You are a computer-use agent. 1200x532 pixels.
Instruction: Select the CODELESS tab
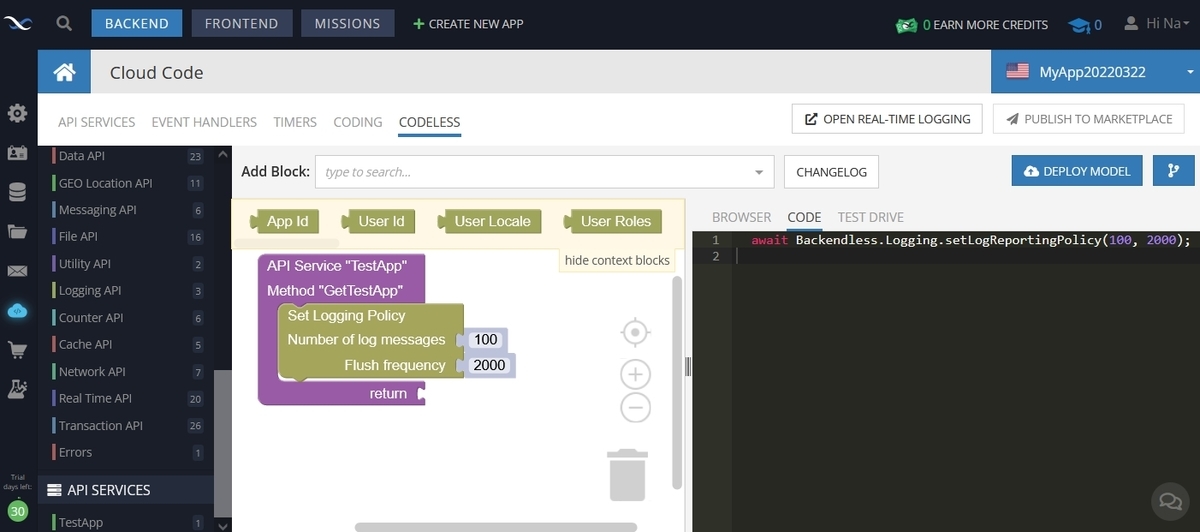tap(430, 122)
